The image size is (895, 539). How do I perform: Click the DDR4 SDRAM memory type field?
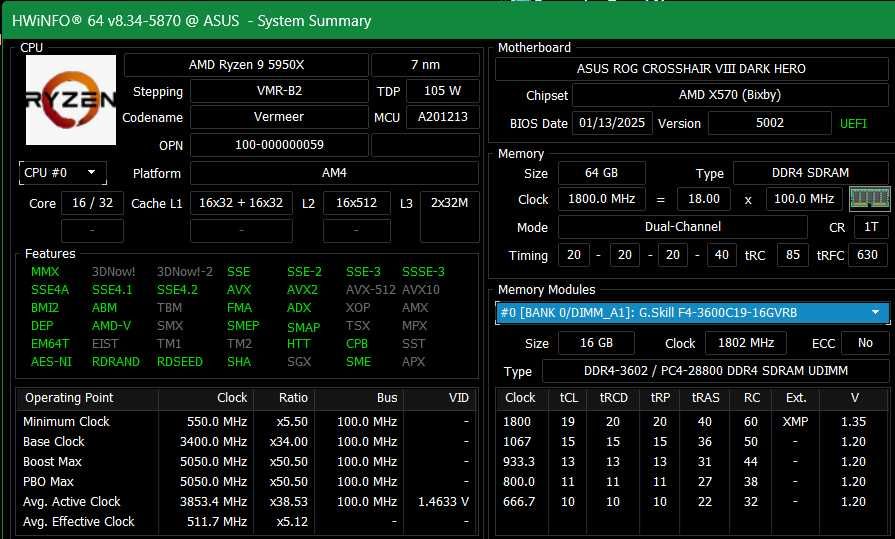[811, 173]
